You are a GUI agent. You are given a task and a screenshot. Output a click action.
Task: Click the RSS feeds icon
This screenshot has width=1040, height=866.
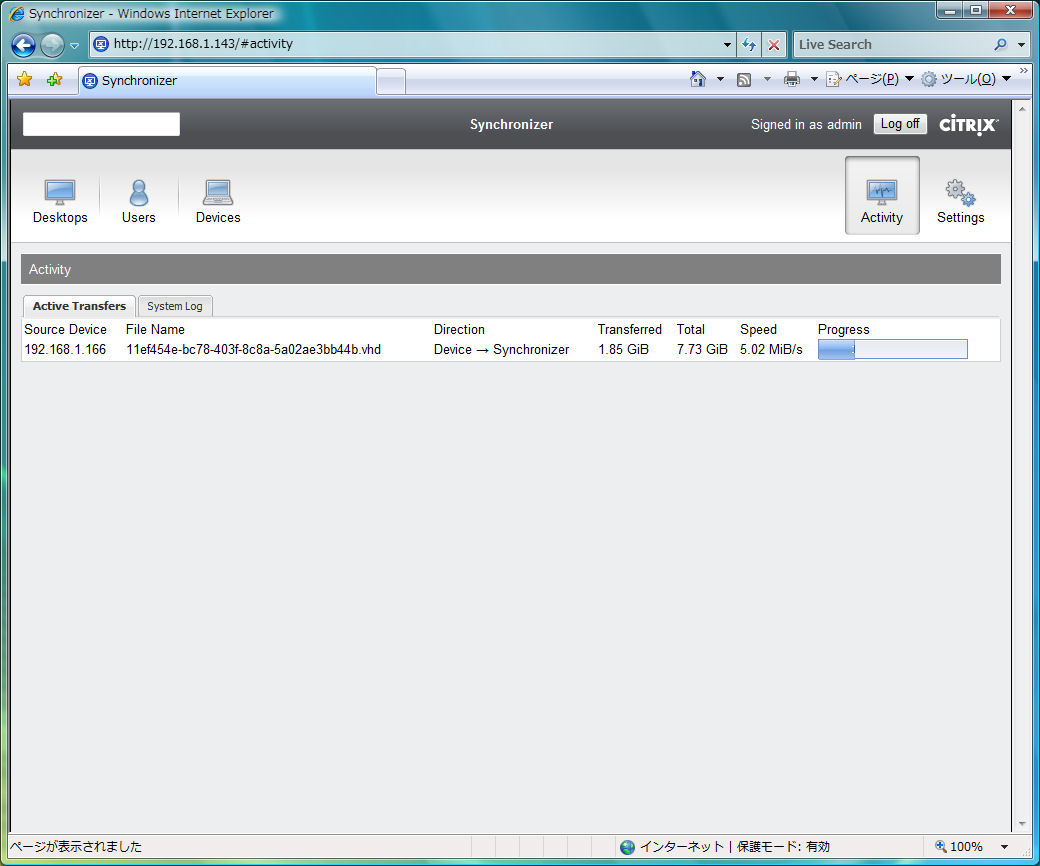click(744, 80)
